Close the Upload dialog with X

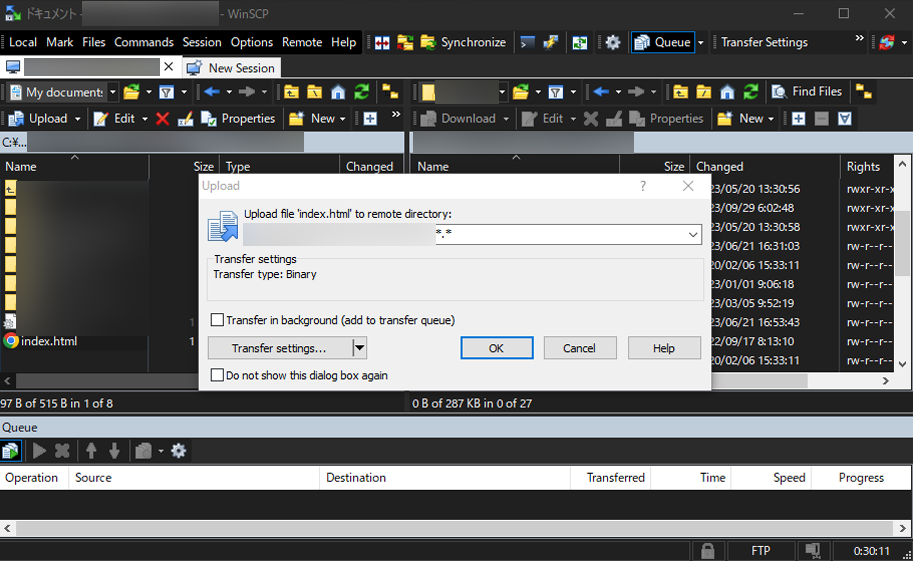[x=688, y=186]
